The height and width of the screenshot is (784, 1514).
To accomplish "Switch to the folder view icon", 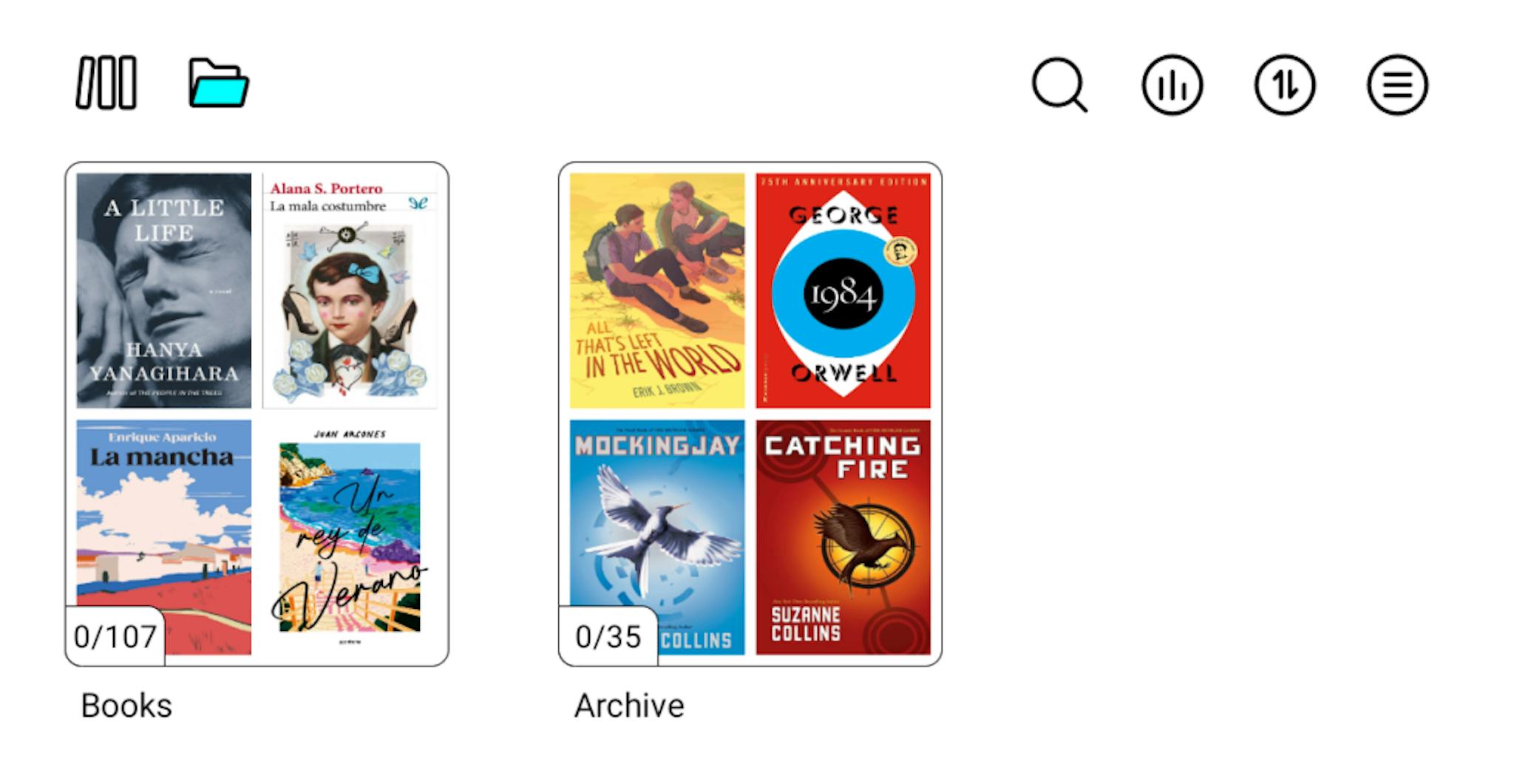I will pyautogui.click(x=219, y=83).
